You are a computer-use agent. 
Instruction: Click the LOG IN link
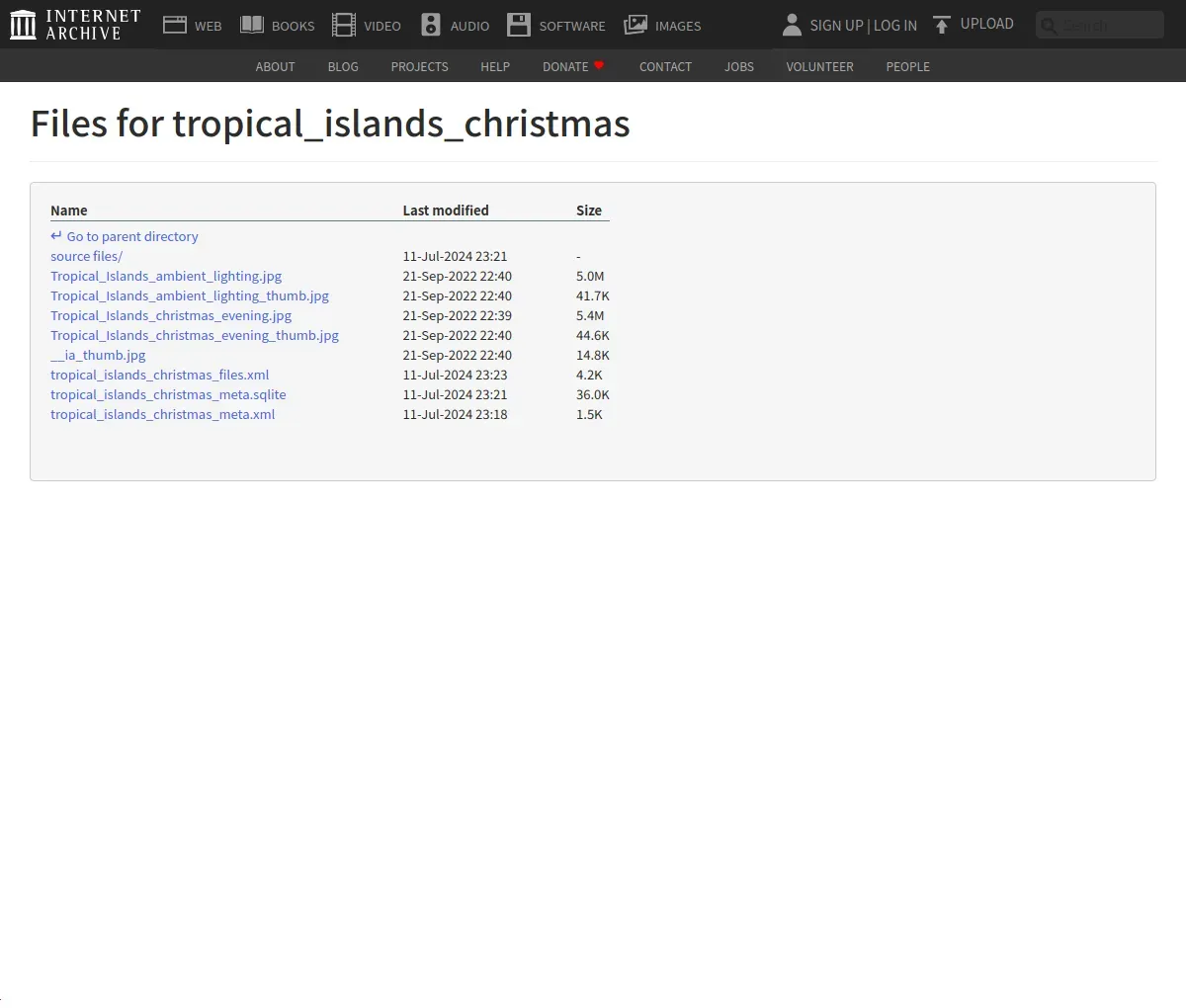tap(895, 26)
